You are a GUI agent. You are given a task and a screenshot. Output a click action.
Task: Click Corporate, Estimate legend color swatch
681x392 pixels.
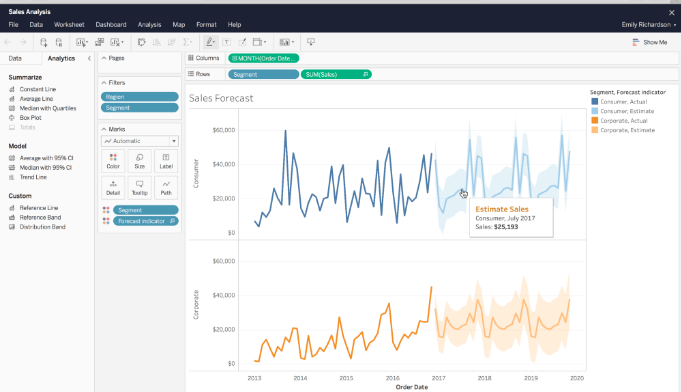tap(595, 130)
